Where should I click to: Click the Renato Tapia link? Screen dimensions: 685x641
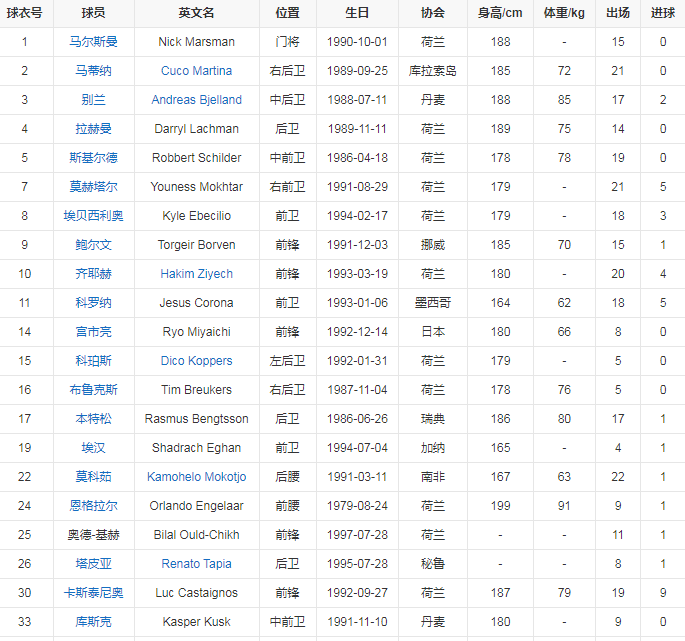(196, 564)
